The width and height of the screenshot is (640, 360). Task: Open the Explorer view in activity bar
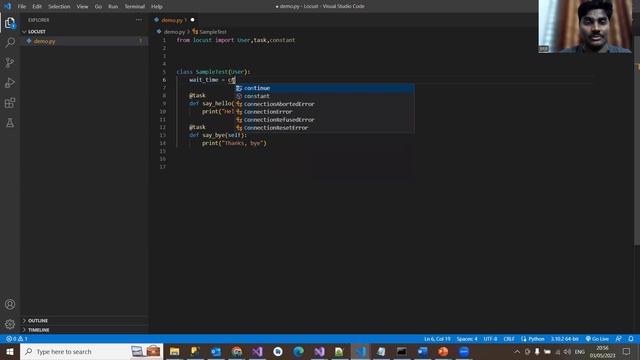pos(10,23)
